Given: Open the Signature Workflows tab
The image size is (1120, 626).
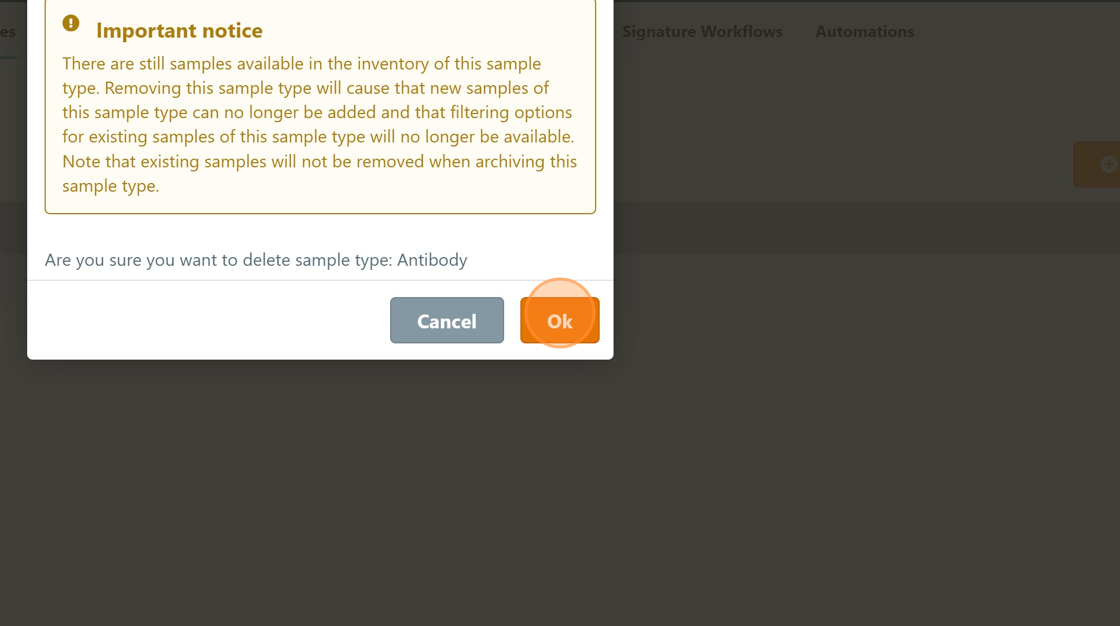Looking at the screenshot, I should tap(702, 31).
